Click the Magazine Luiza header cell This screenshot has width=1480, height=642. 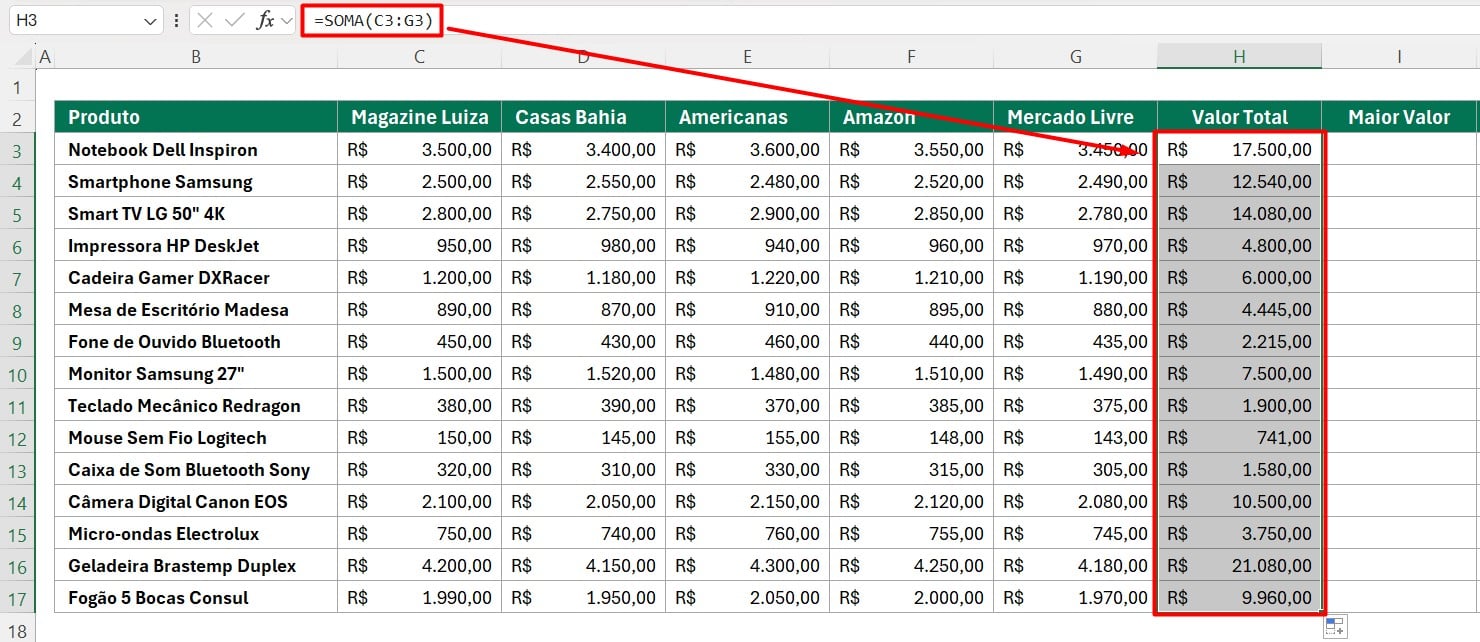(x=419, y=117)
